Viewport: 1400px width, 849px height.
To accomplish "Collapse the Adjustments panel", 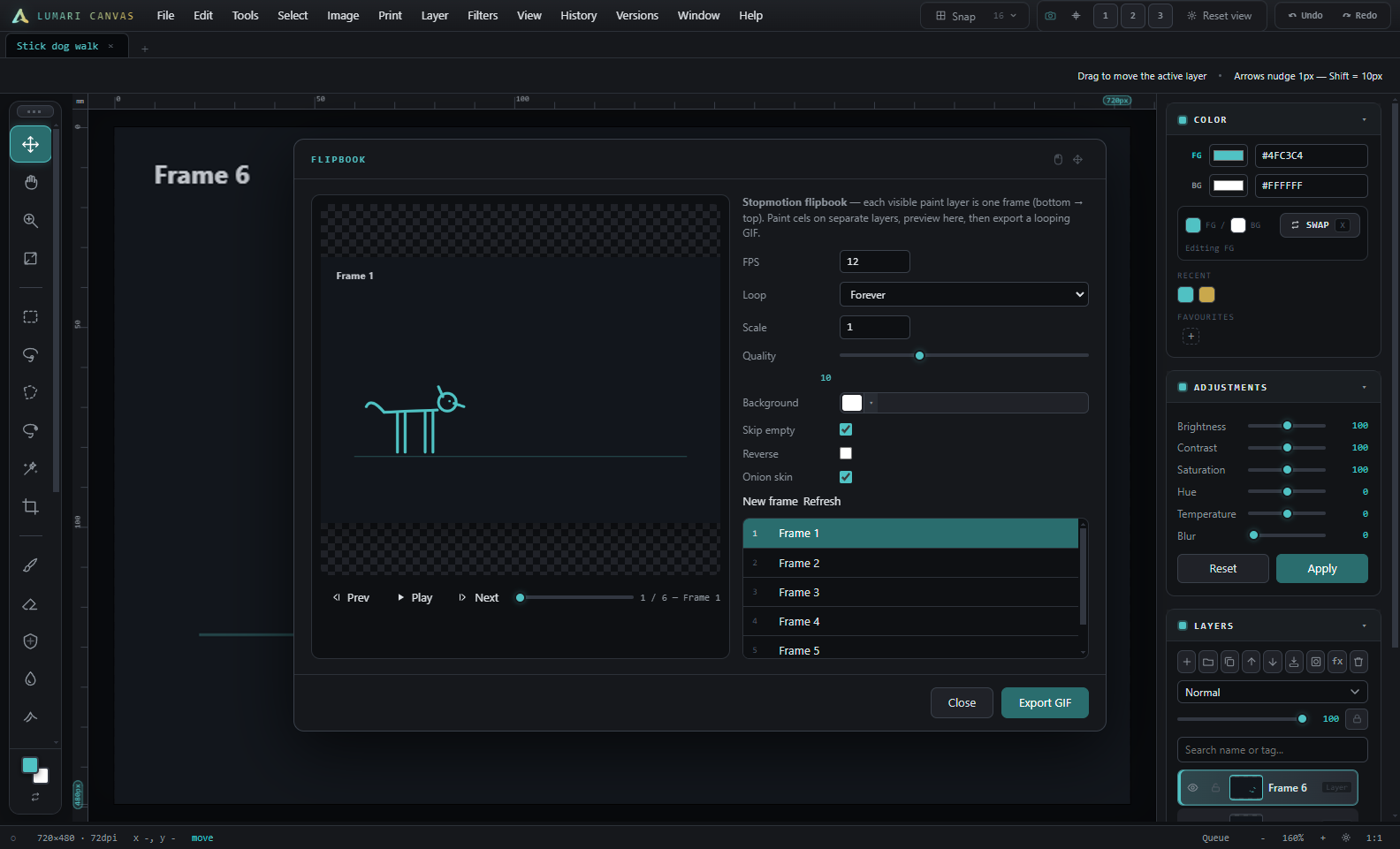I will click(1364, 387).
